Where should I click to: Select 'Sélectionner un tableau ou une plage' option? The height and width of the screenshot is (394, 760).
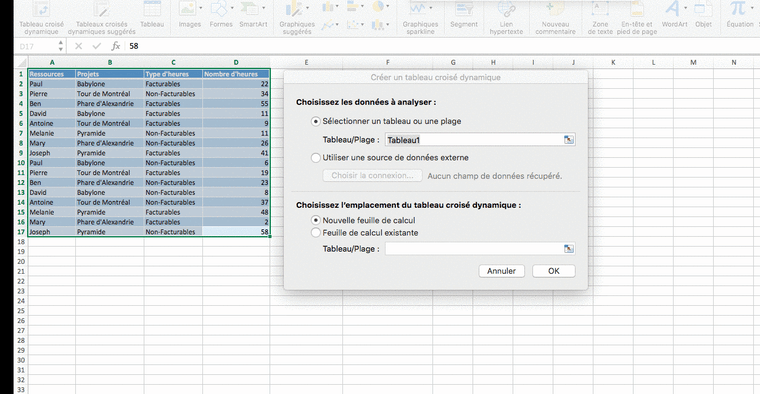coord(316,121)
